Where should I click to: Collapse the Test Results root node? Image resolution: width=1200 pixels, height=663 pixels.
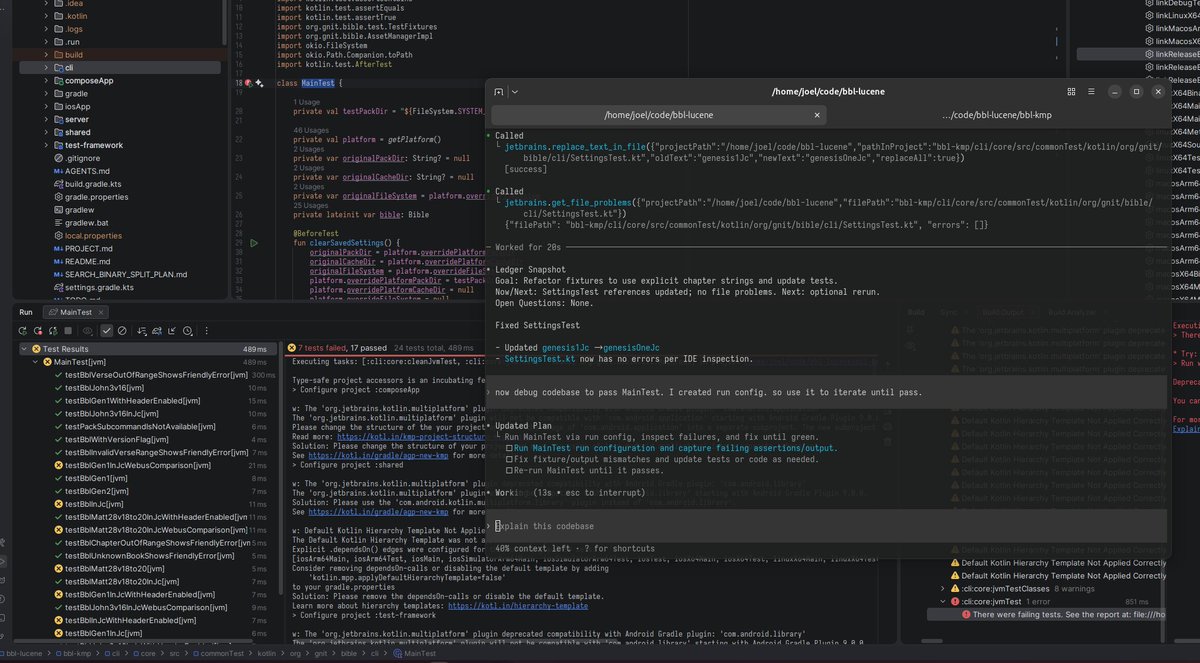click(x=24, y=349)
